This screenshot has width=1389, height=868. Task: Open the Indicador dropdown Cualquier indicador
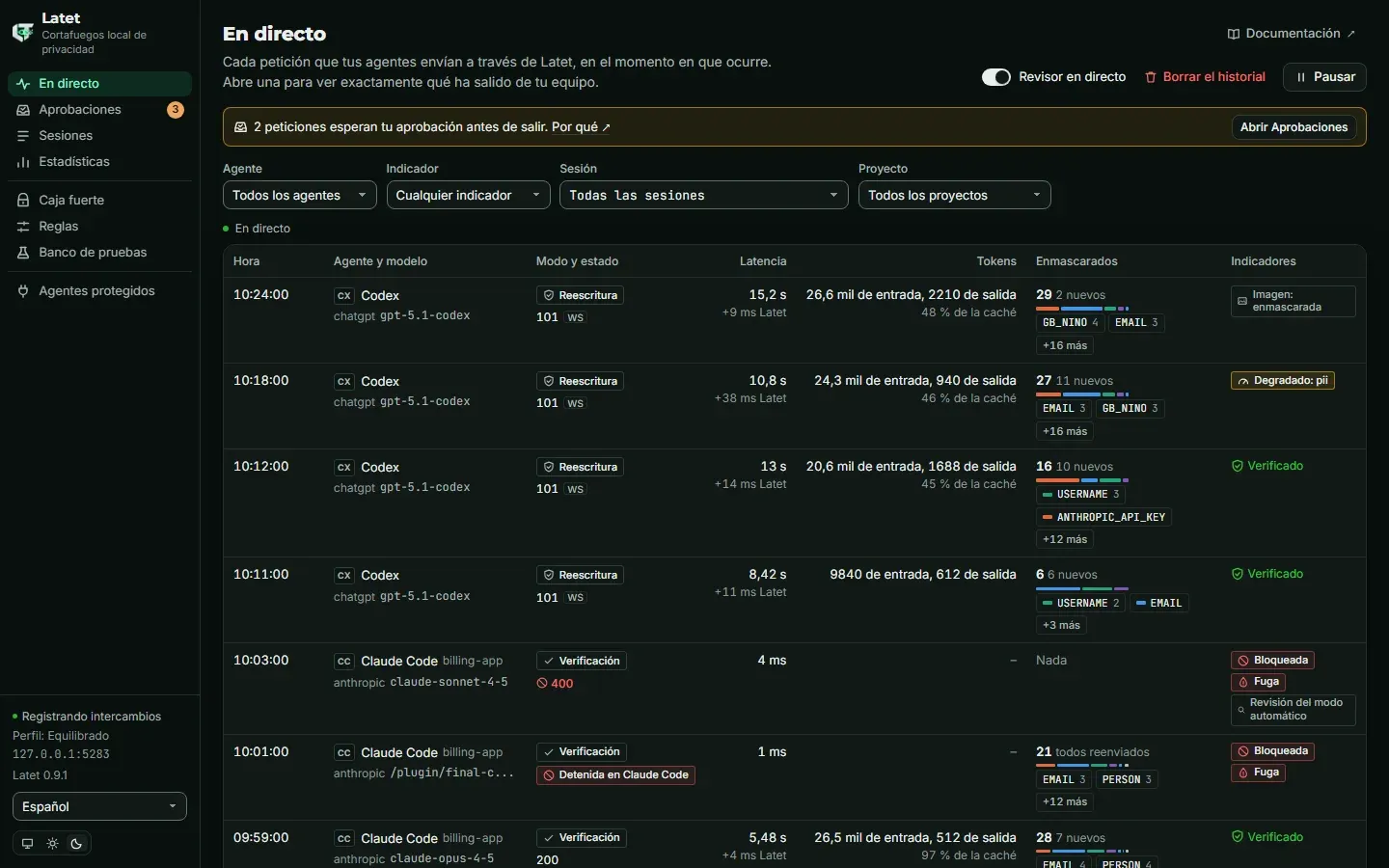click(x=468, y=195)
